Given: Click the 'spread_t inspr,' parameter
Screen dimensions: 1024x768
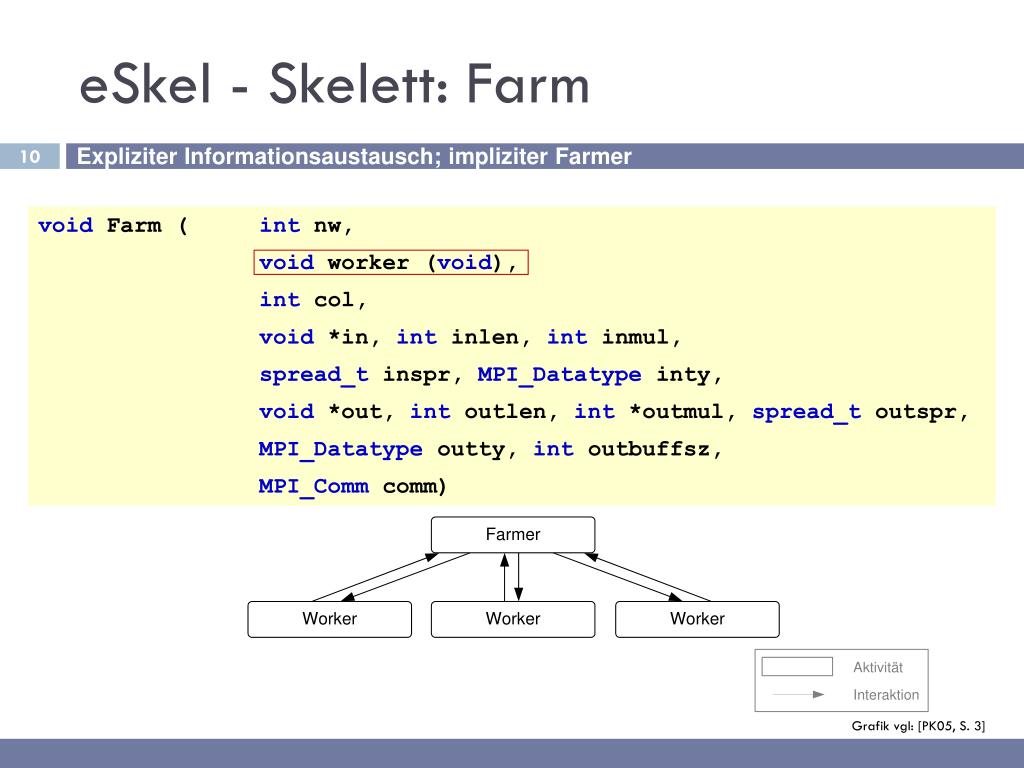Looking at the screenshot, I should (361, 374).
